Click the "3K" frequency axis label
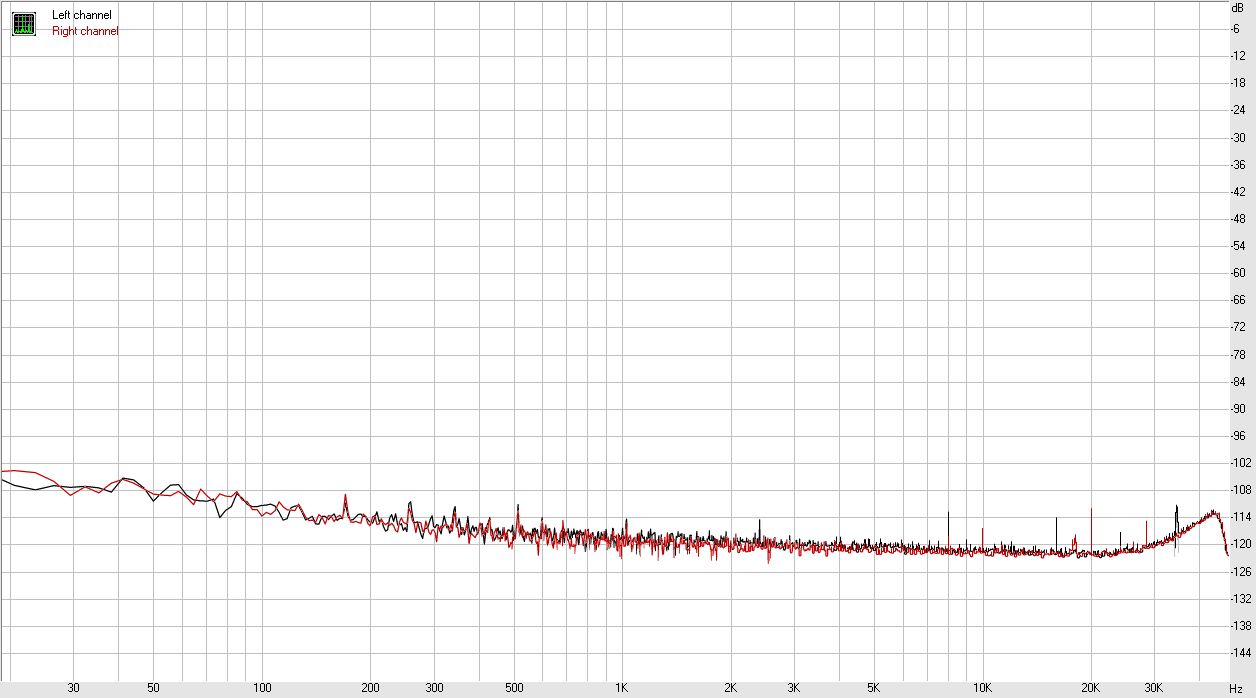The image size is (1256, 698). pyautogui.click(x=793, y=689)
